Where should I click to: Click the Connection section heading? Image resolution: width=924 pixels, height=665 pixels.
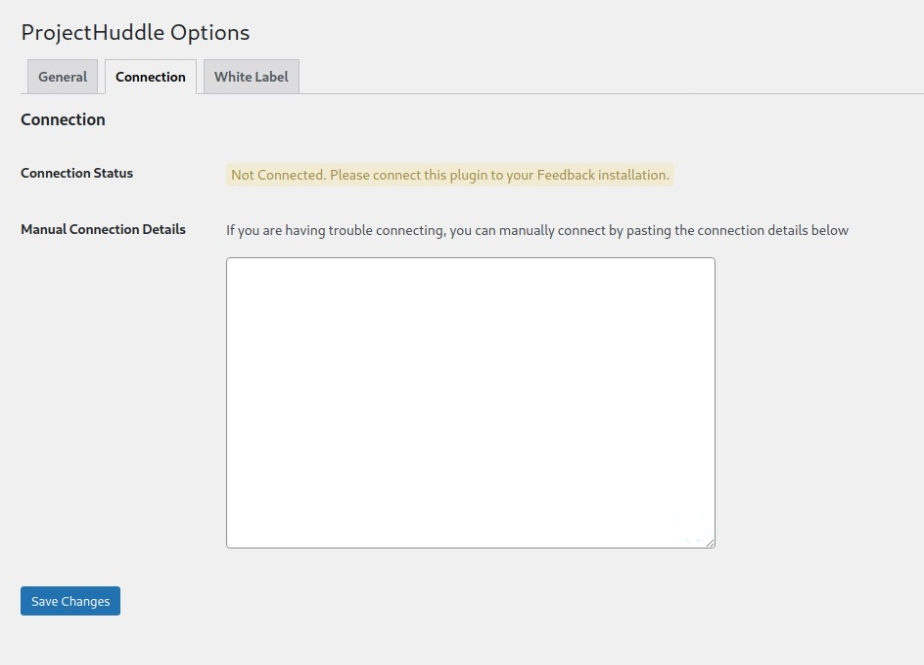[63, 120]
